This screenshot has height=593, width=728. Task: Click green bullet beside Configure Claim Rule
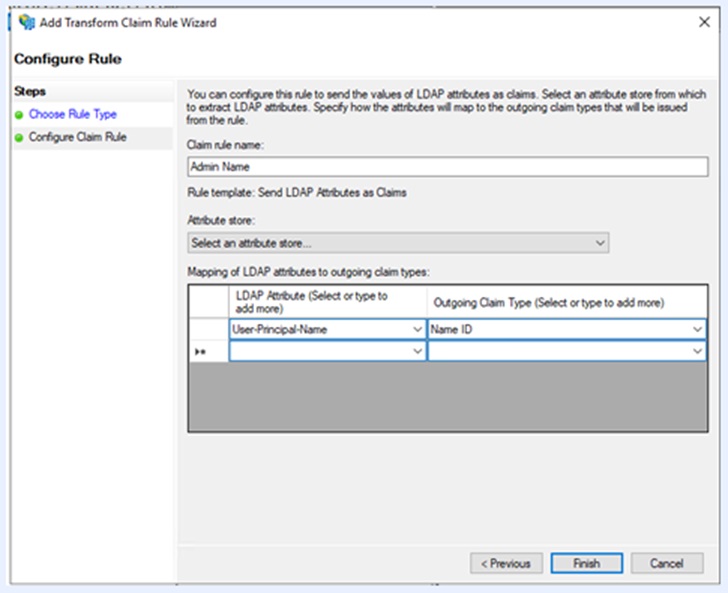(x=19, y=137)
